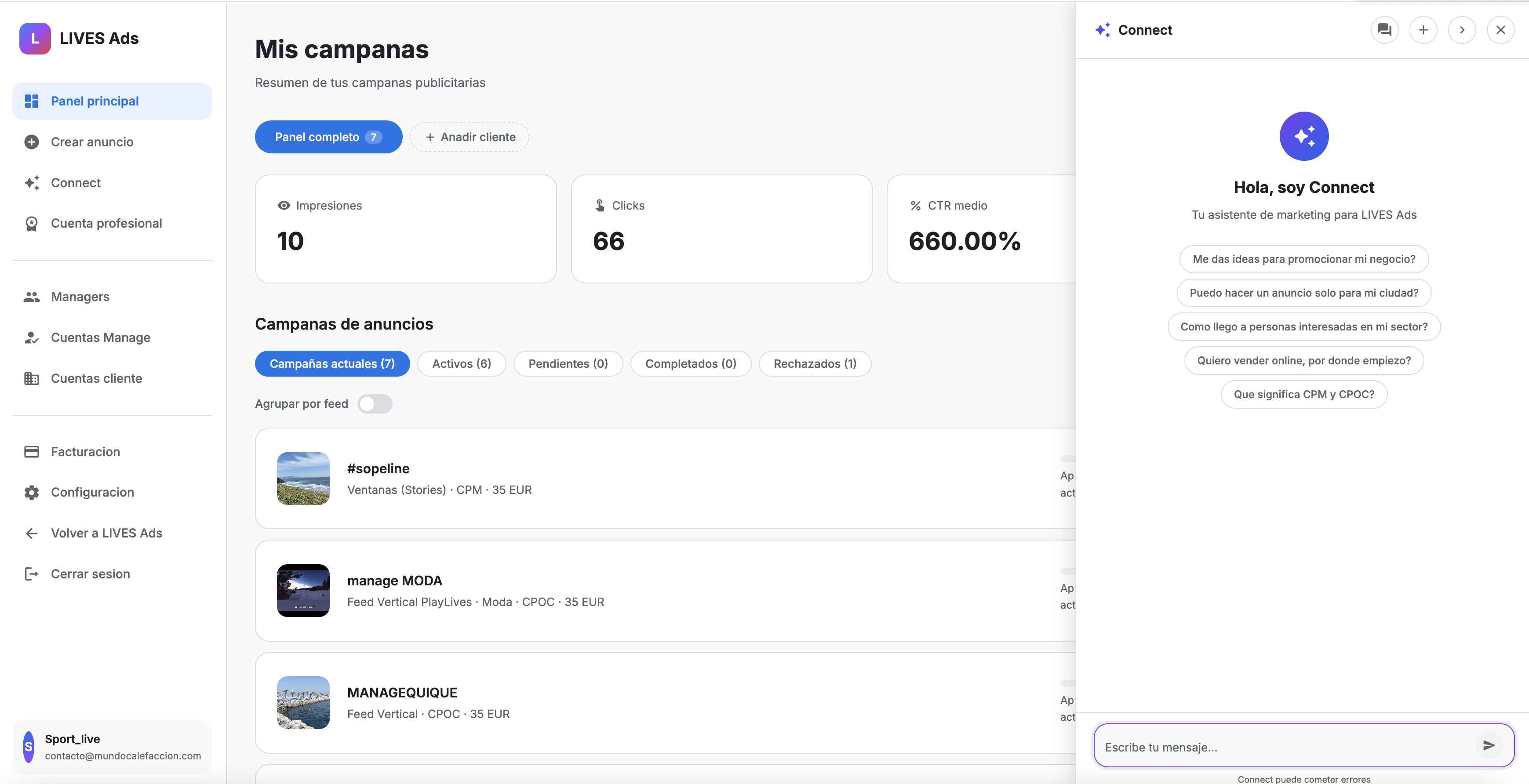Open Configuracion with the gear icon
Image resolution: width=1529 pixels, height=784 pixels.
(32, 493)
